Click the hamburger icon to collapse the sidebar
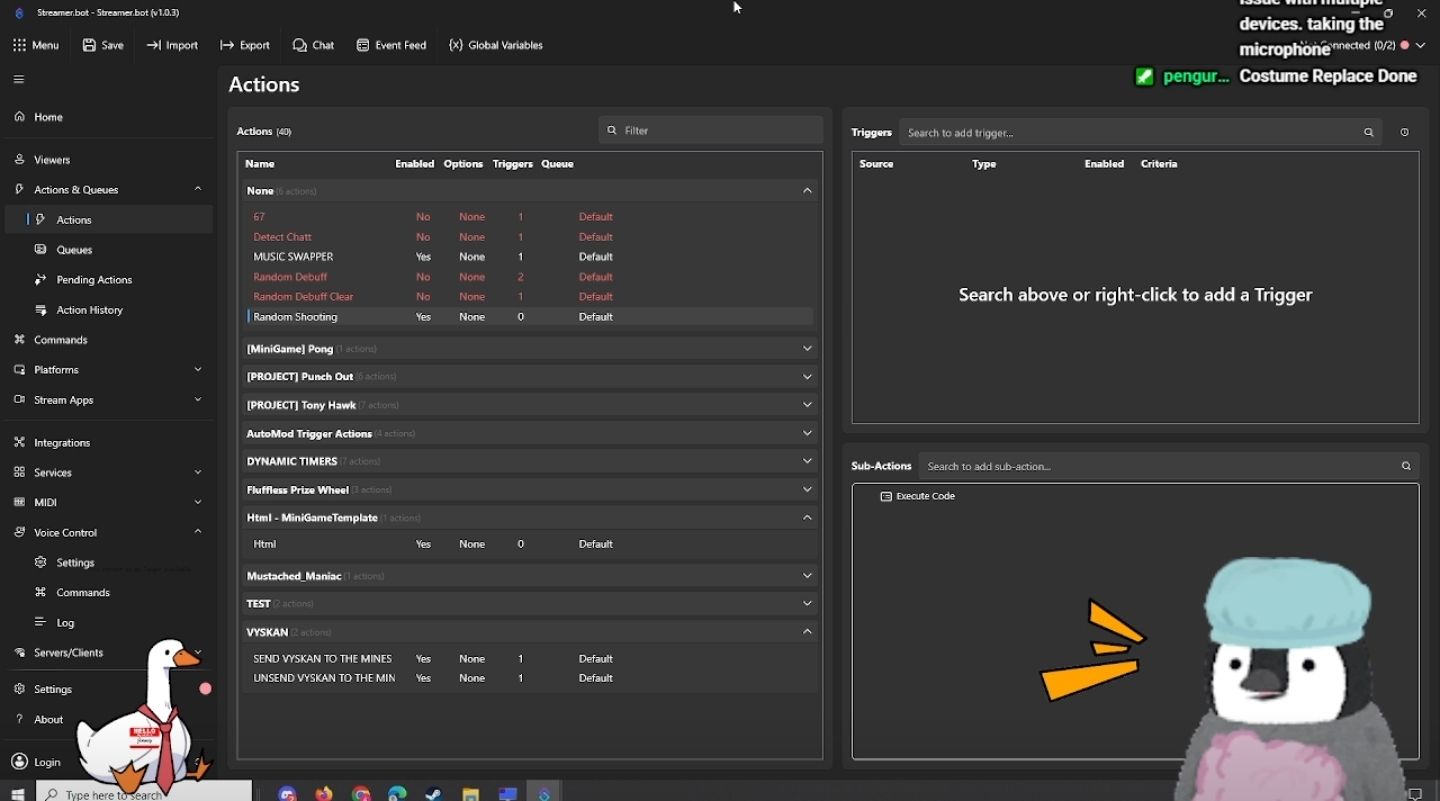The image size is (1440, 801). 19,79
